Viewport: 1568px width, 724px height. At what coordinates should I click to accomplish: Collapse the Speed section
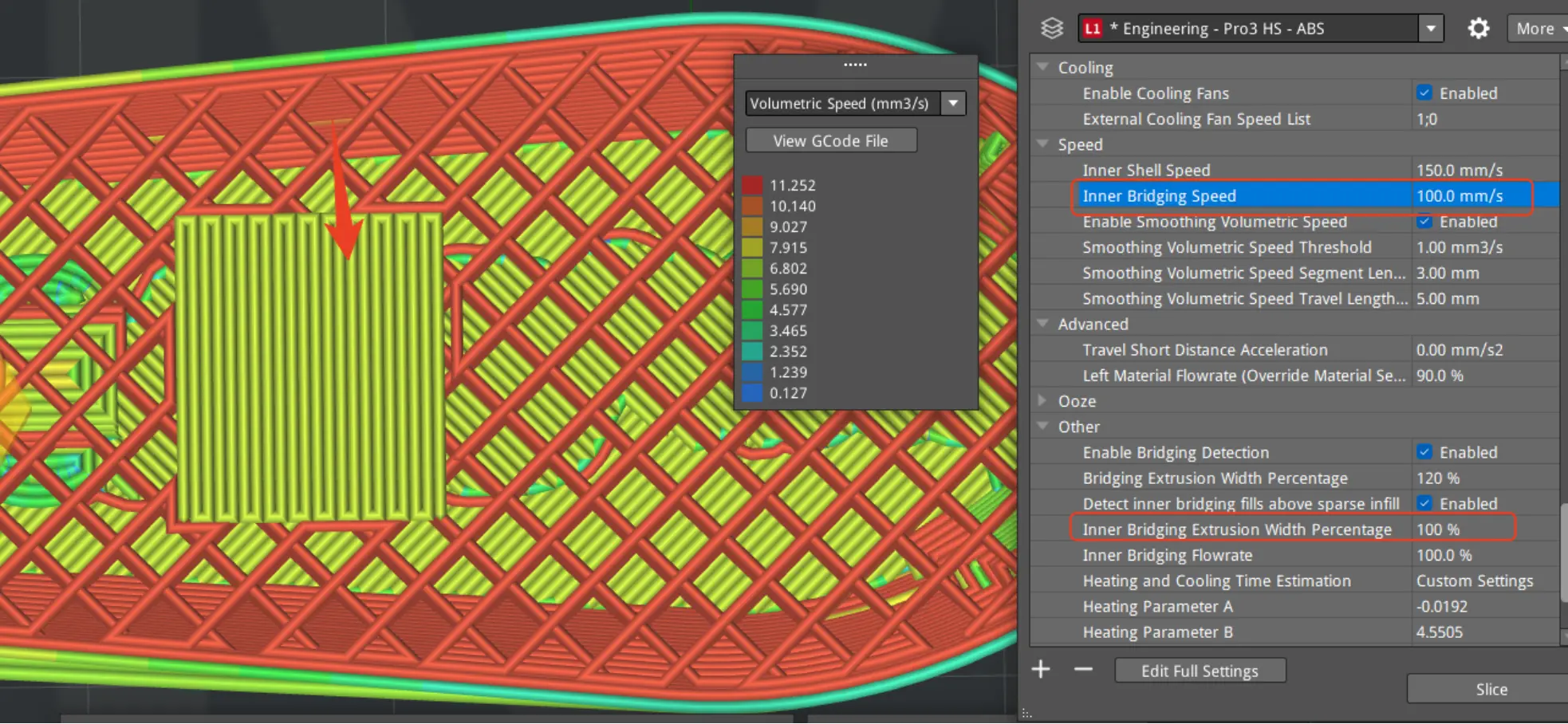(1042, 144)
